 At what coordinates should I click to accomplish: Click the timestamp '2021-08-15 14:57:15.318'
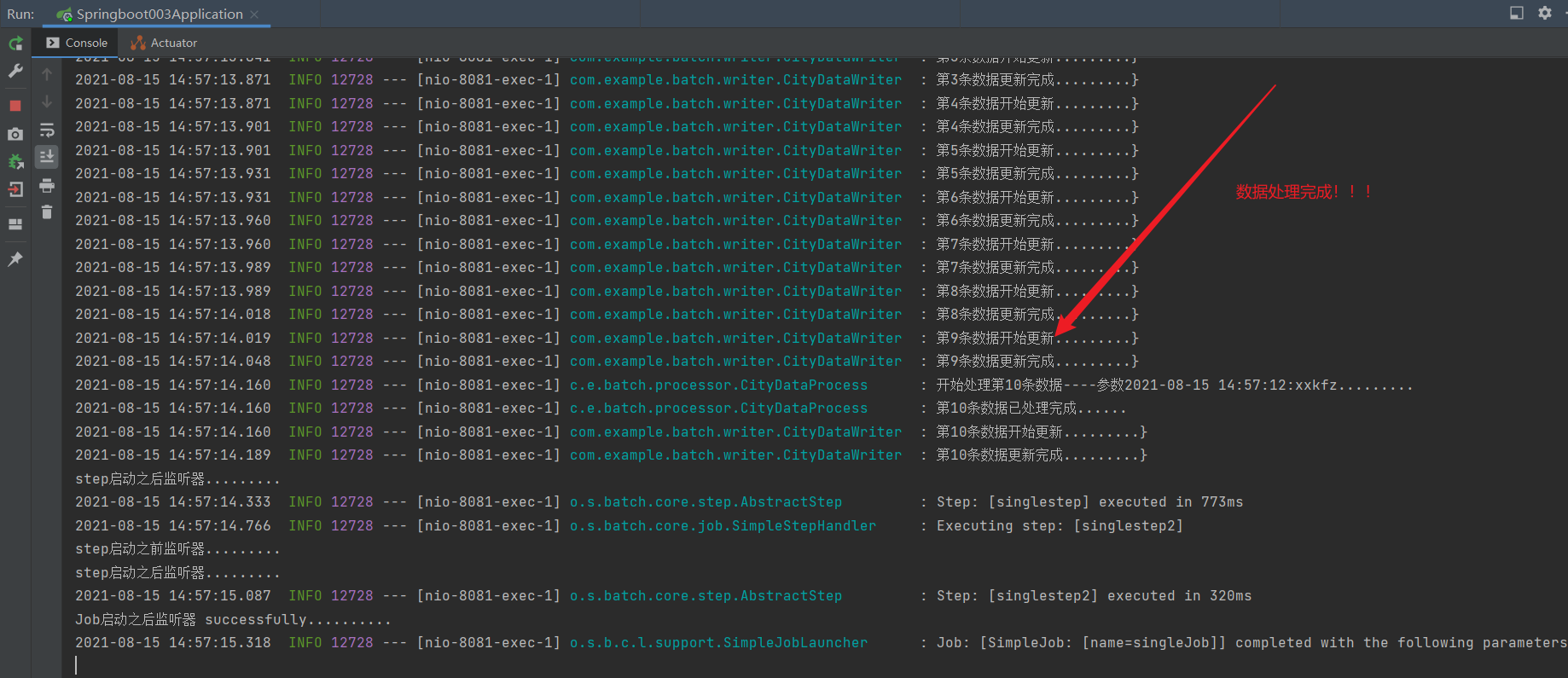pos(173,643)
